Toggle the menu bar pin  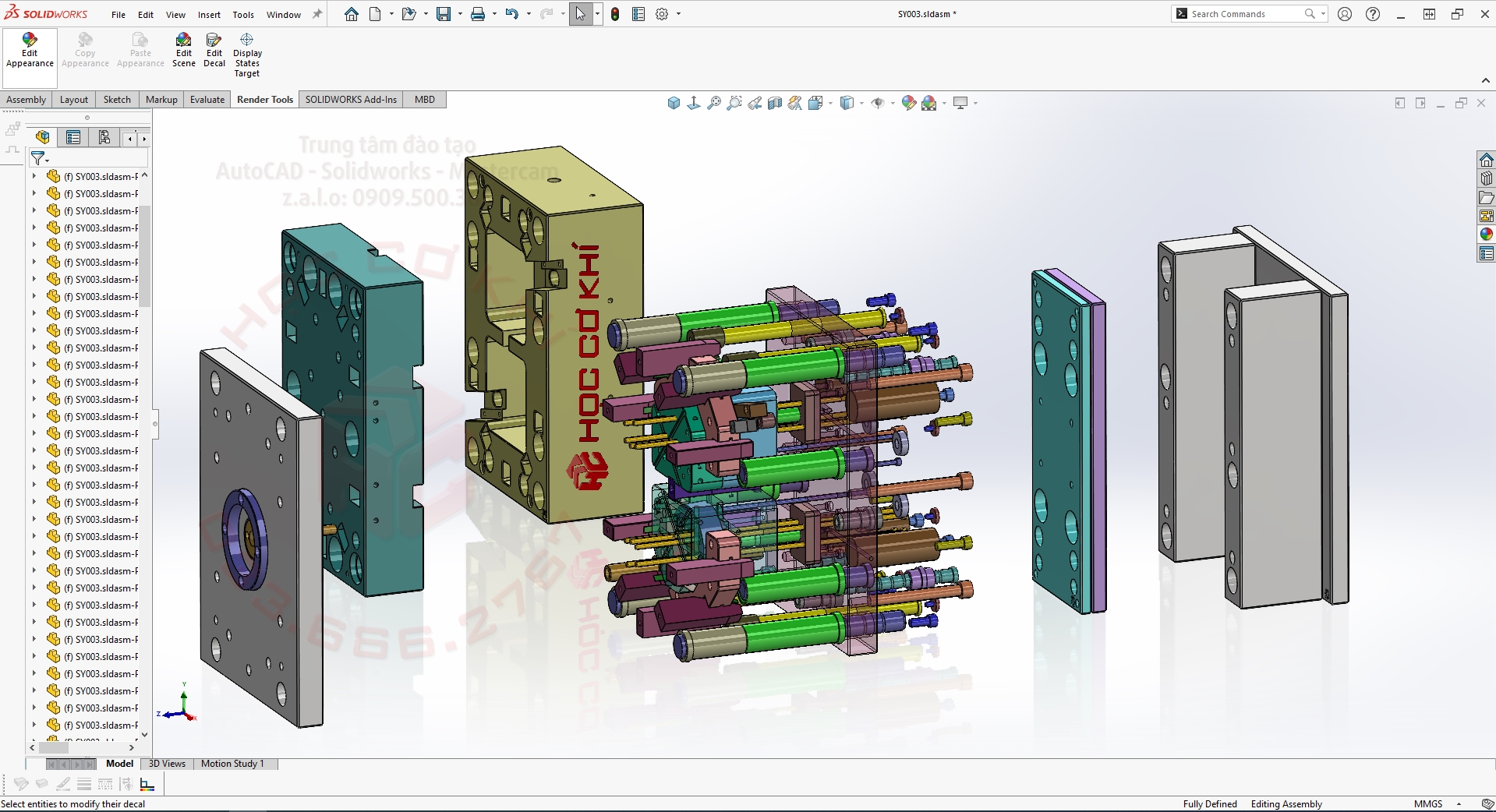tap(317, 14)
